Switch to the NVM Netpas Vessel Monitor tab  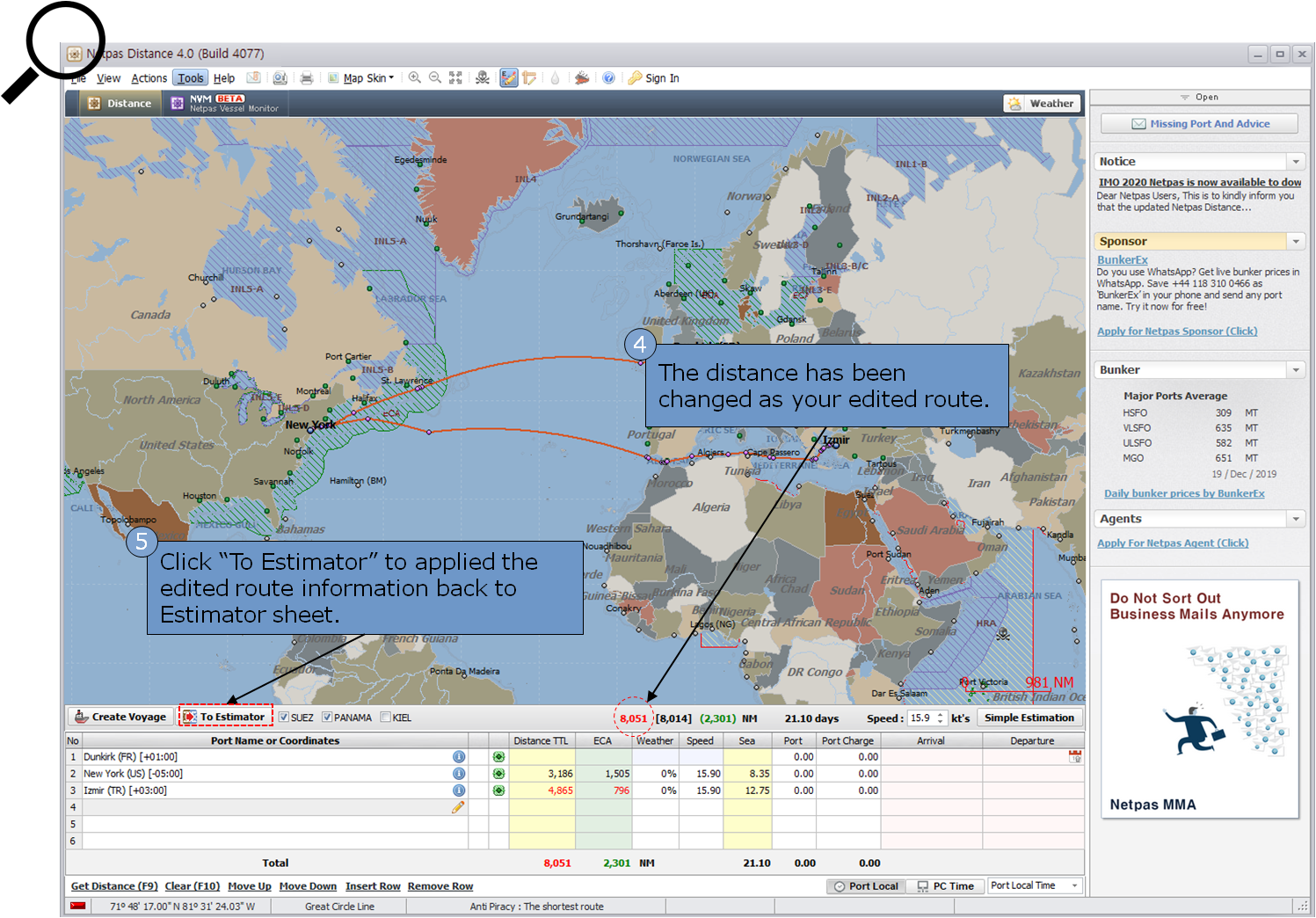pos(225,104)
